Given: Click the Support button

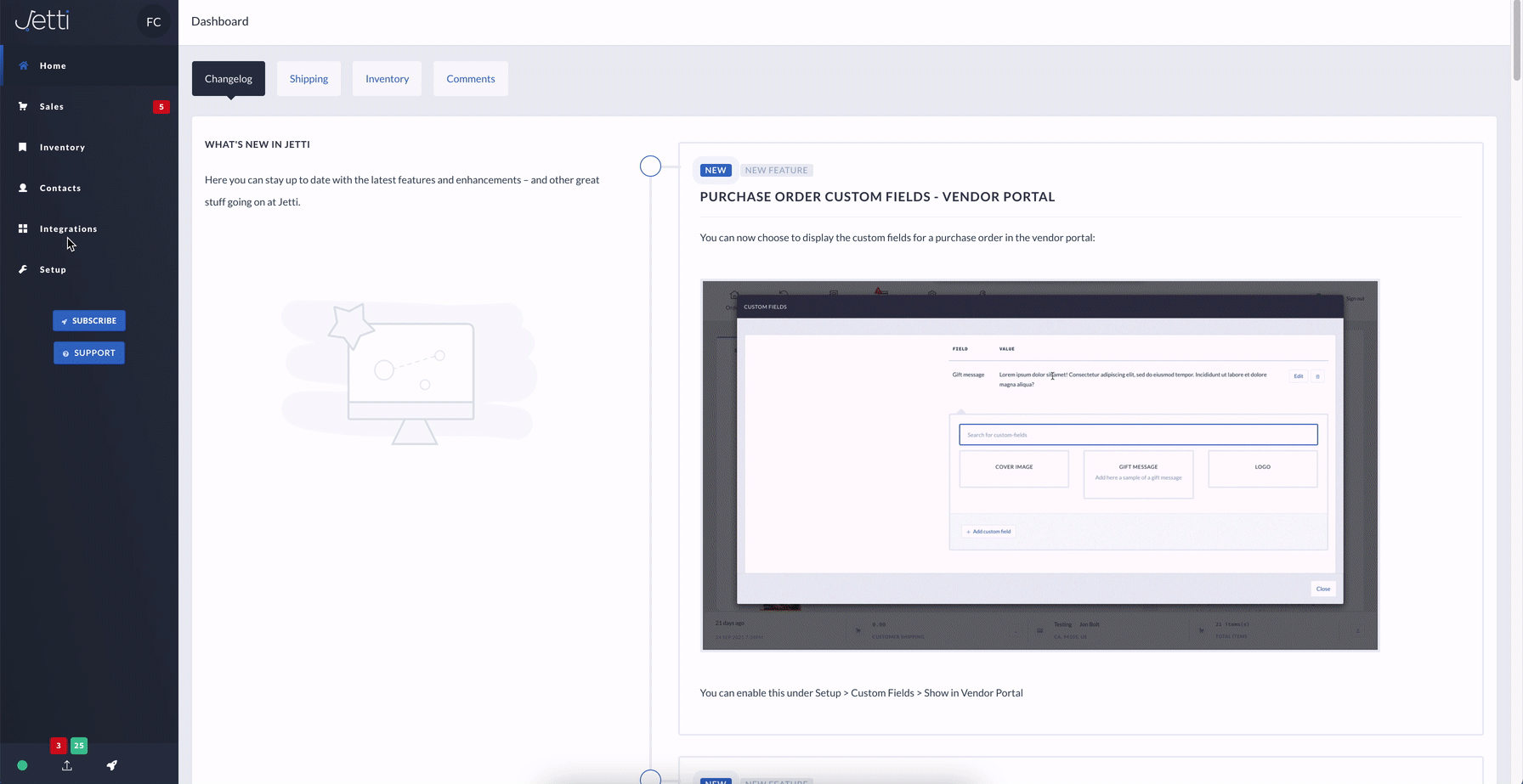Looking at the screenshot, I should pyautogui.click(x=89, y=353).
